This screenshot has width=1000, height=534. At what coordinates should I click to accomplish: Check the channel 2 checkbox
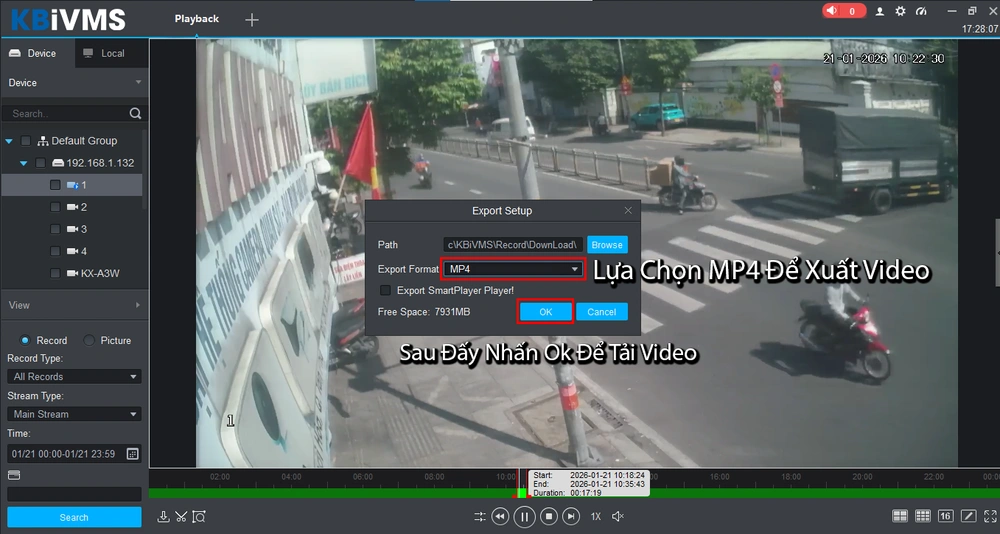55,207
